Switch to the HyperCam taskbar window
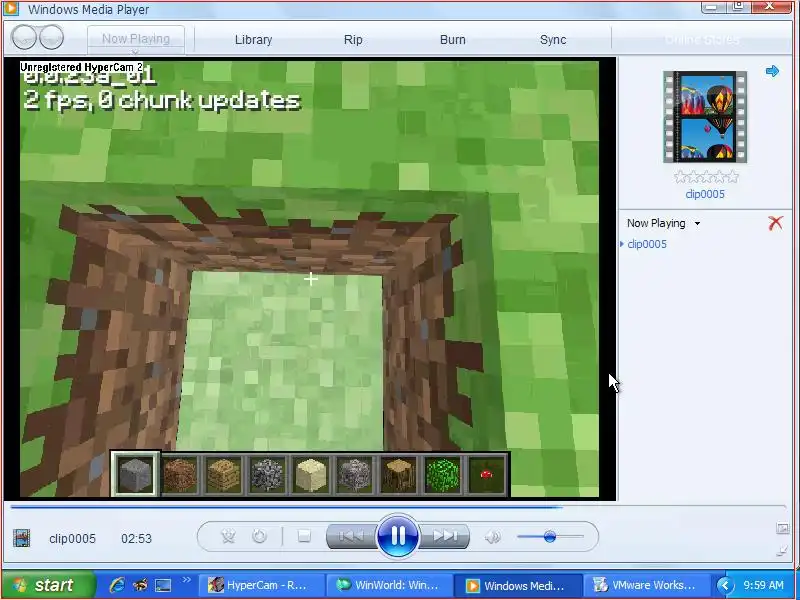Viewport: 800px width, 600px height. [x=261, y=585]
